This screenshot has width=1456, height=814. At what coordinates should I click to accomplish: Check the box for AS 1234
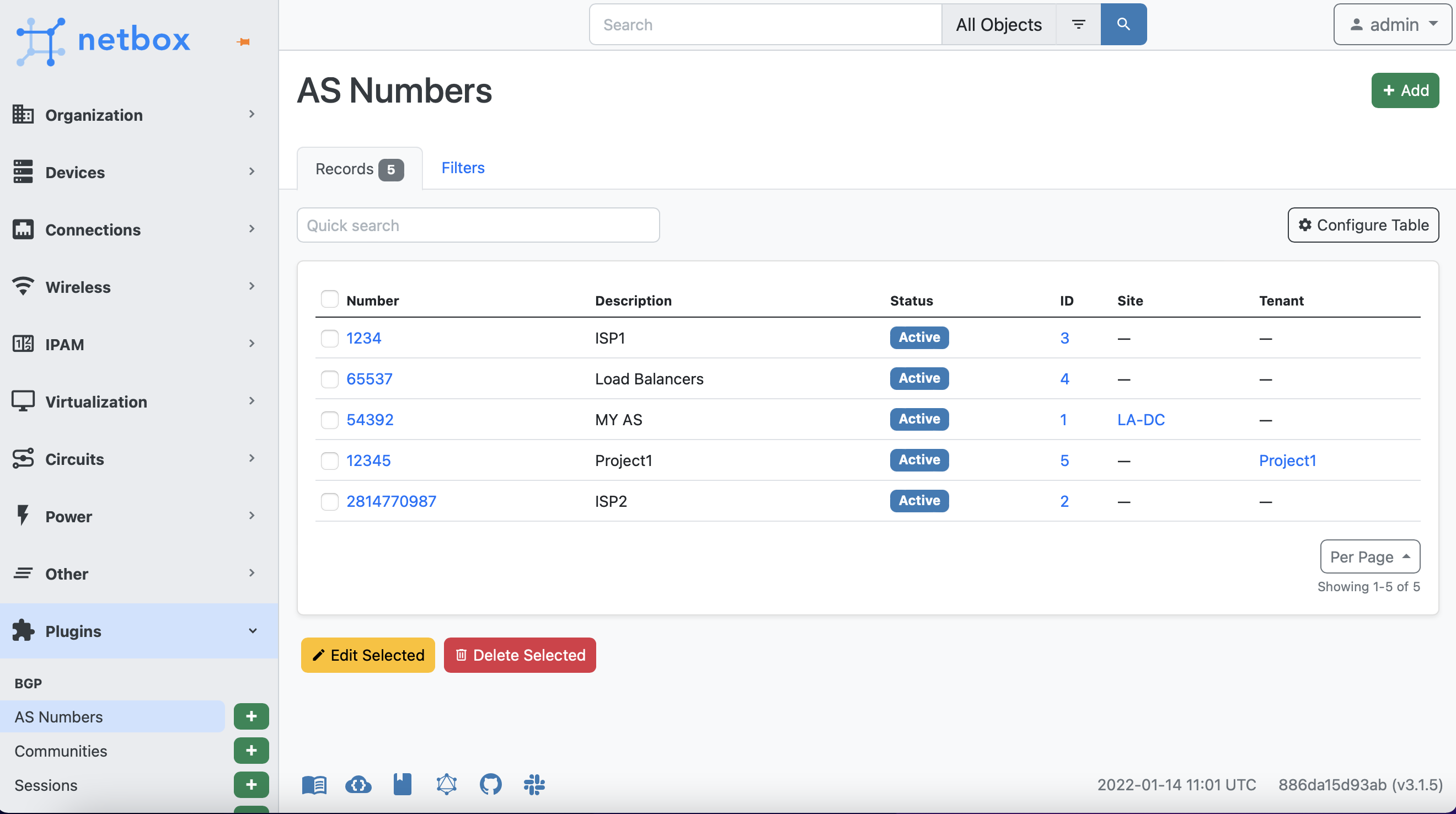click(329, 338)
